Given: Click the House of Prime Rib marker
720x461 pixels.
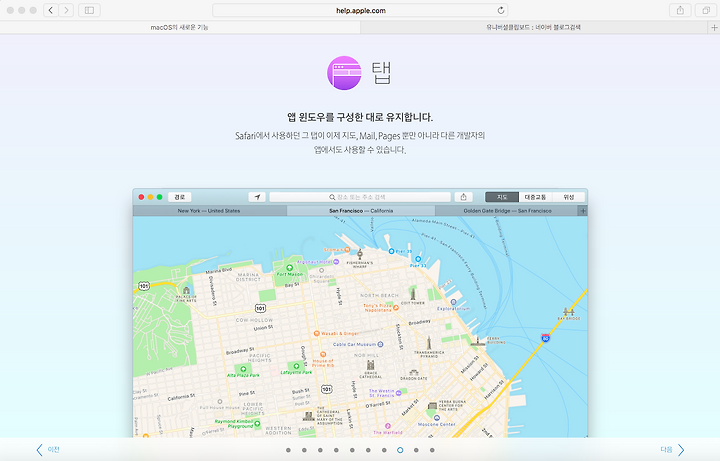Looking at the screenshot, I should [x=323, y=354].
